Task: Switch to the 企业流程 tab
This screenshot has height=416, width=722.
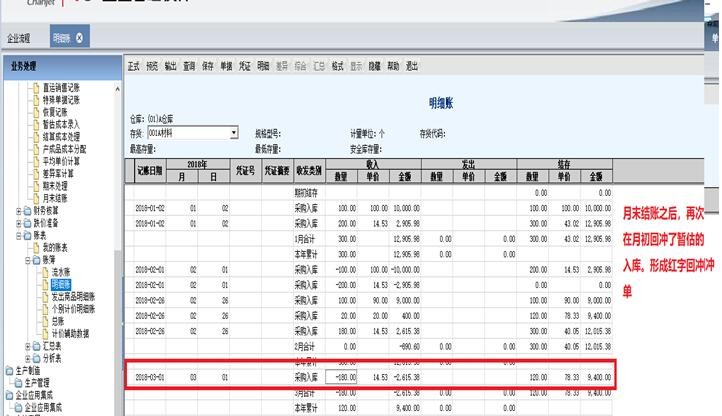Action: pyautogui.click(x=20, y=38)
